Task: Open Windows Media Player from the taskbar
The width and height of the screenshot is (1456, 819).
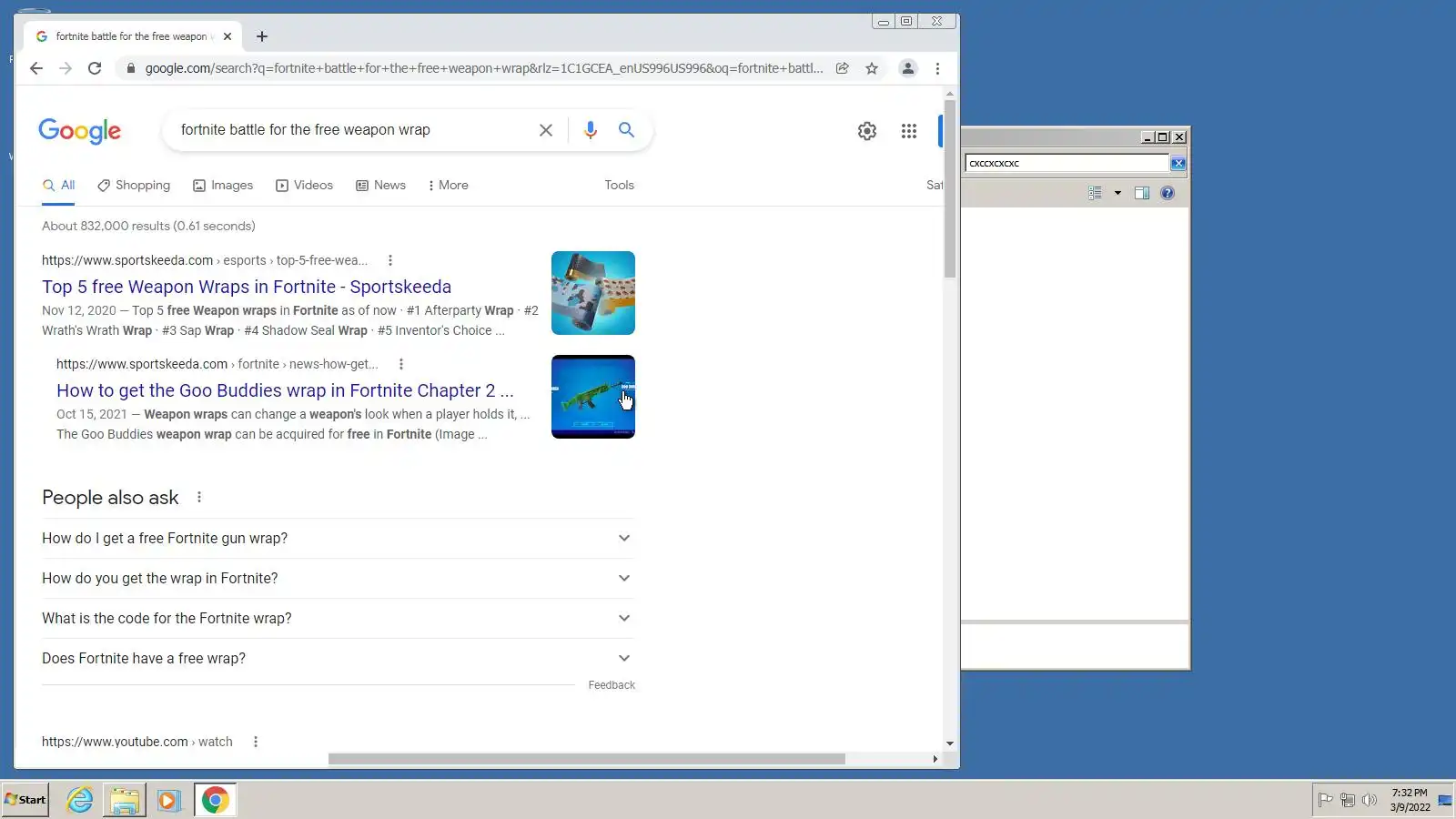Action: (x=168, y=800)
